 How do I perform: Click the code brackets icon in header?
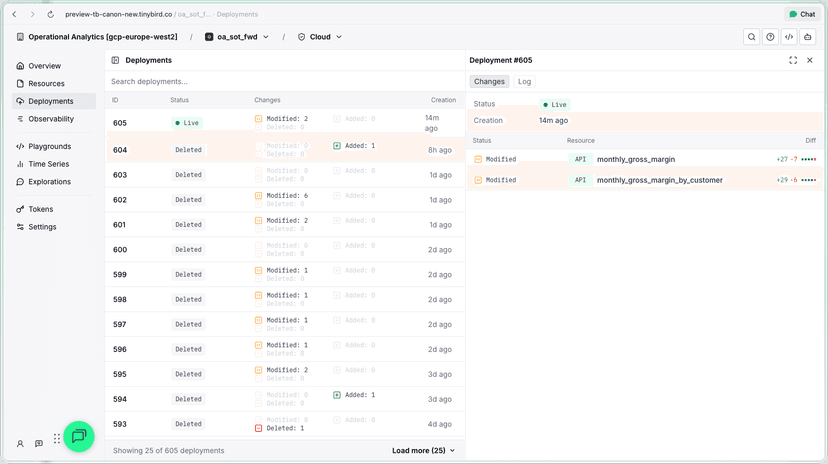[789, 37]
